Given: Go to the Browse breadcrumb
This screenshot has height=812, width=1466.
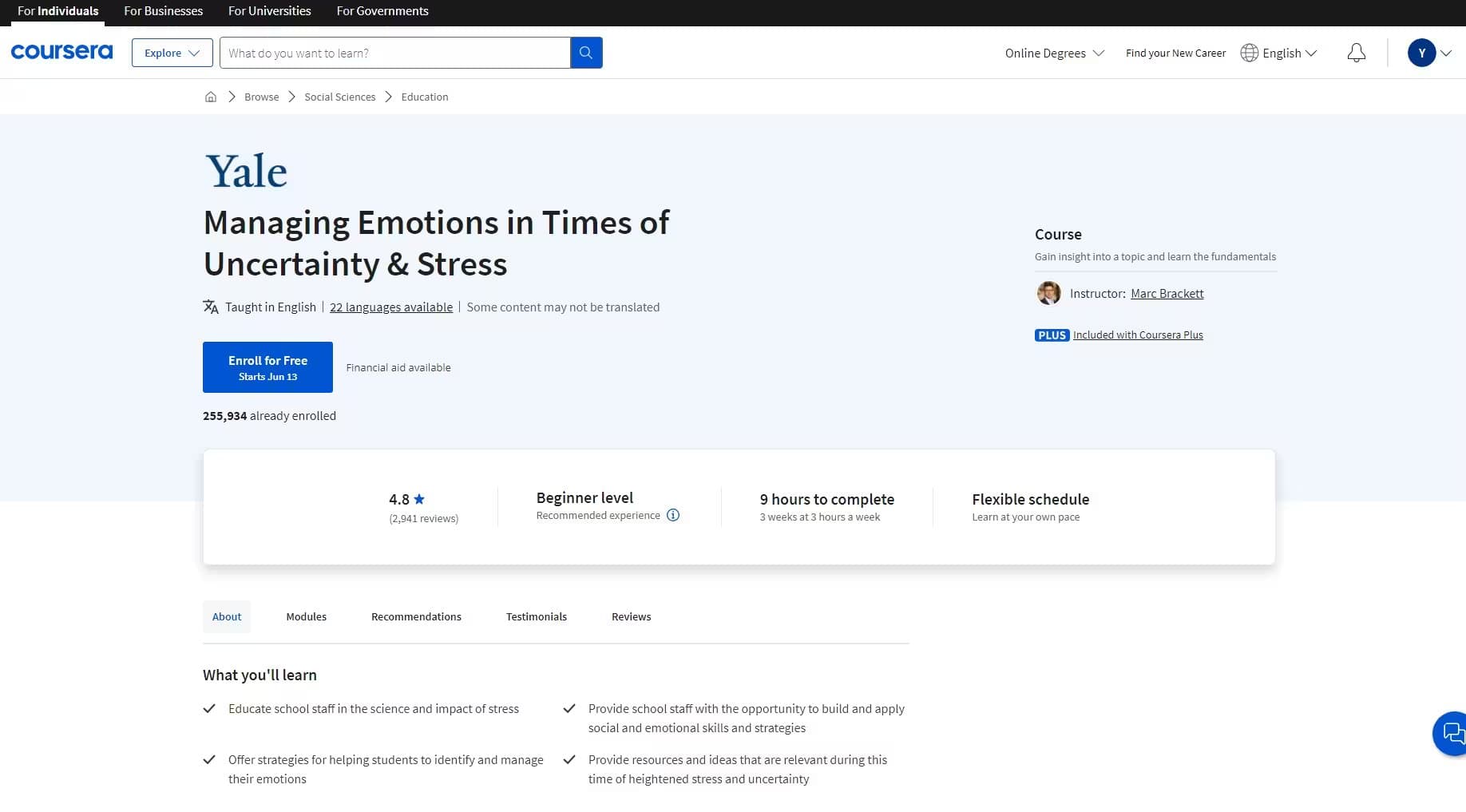Looking at the screenshot, I should [262, 97].
